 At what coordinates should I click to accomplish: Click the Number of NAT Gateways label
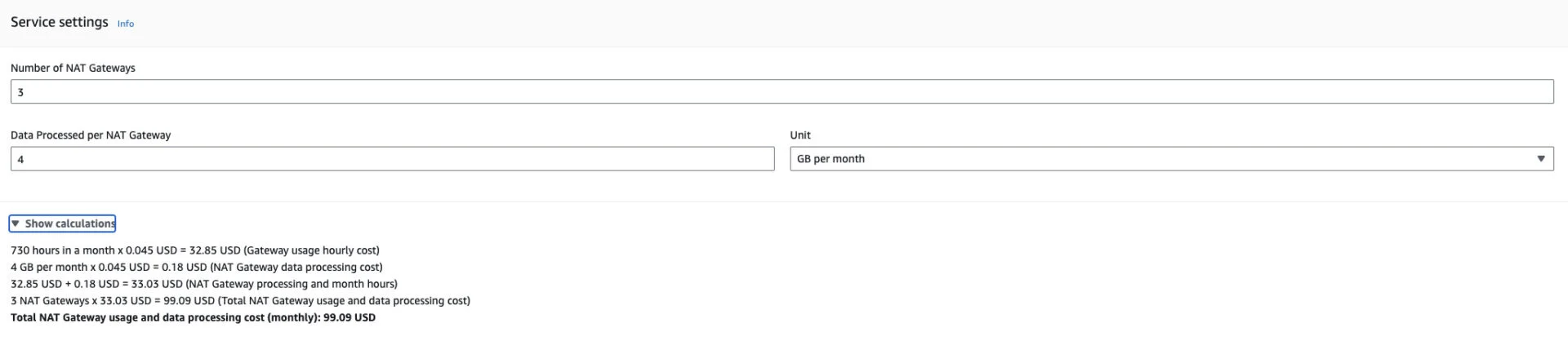tap(73, 68)
